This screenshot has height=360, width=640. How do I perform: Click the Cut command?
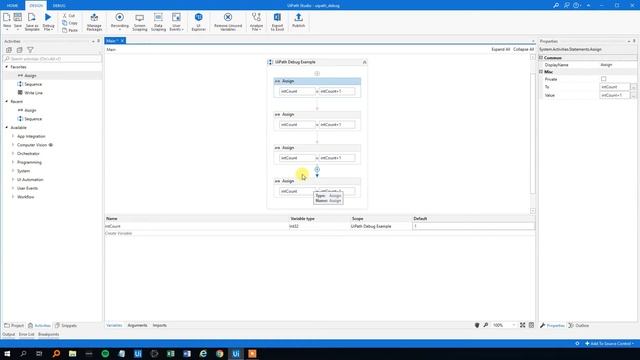(69, 16)
